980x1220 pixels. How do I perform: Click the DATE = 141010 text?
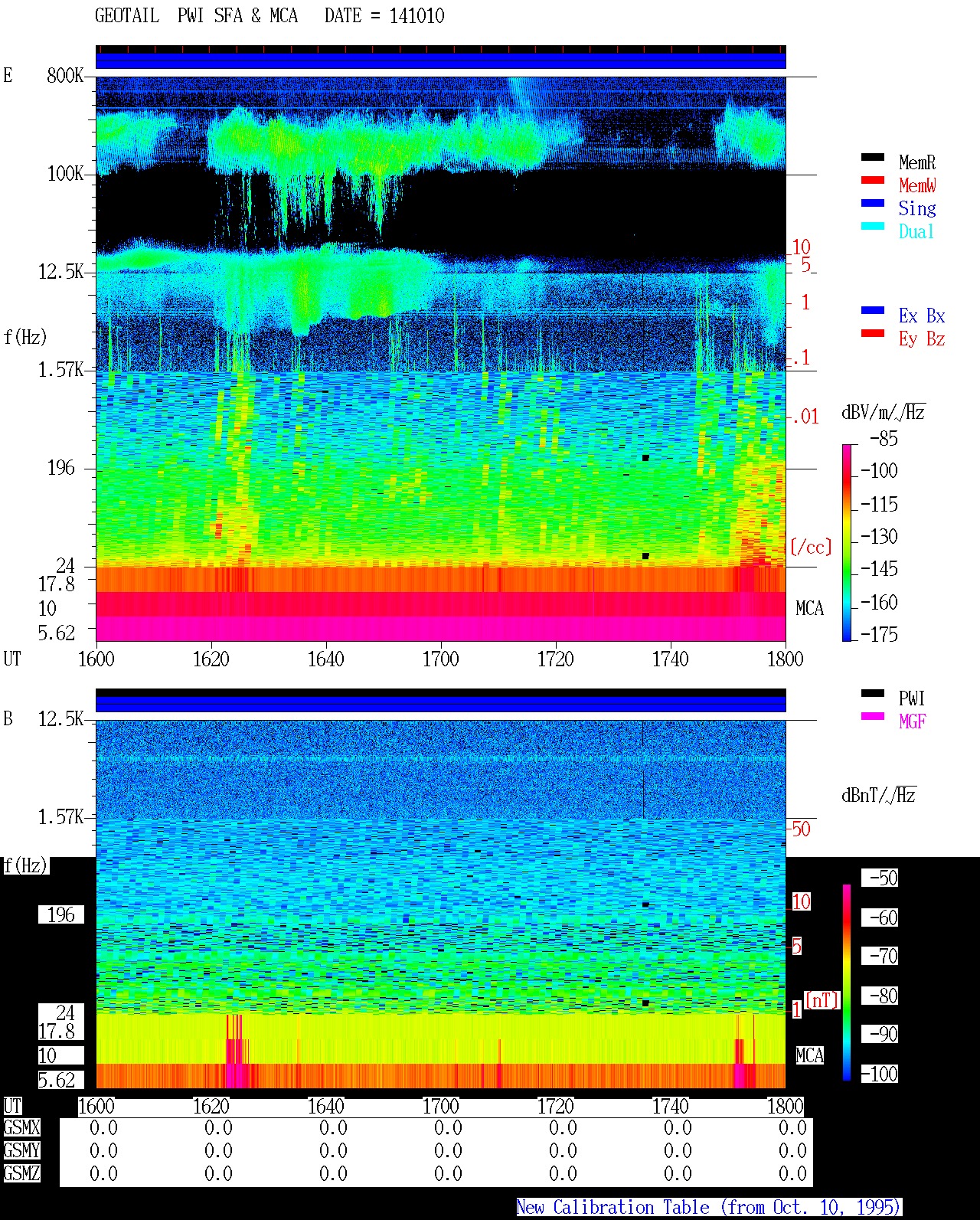[384, 16]
